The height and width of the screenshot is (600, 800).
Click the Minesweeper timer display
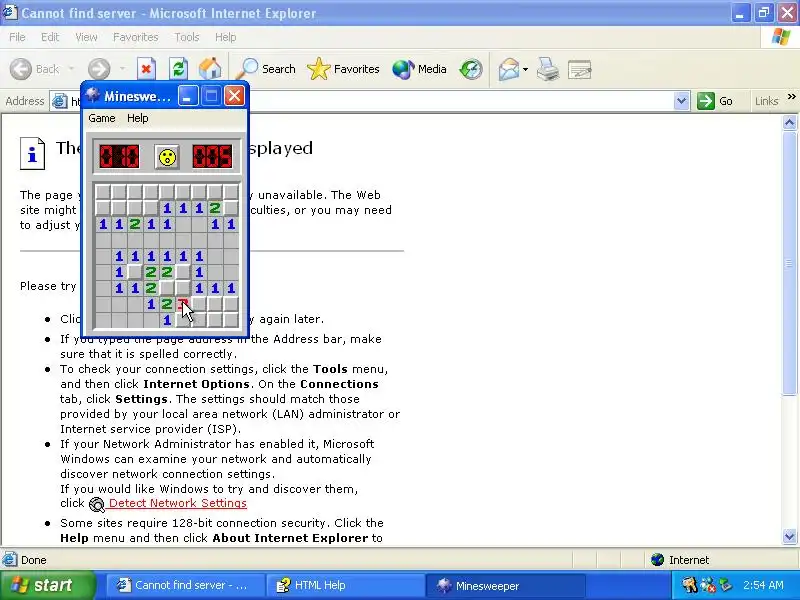point(212,157)
